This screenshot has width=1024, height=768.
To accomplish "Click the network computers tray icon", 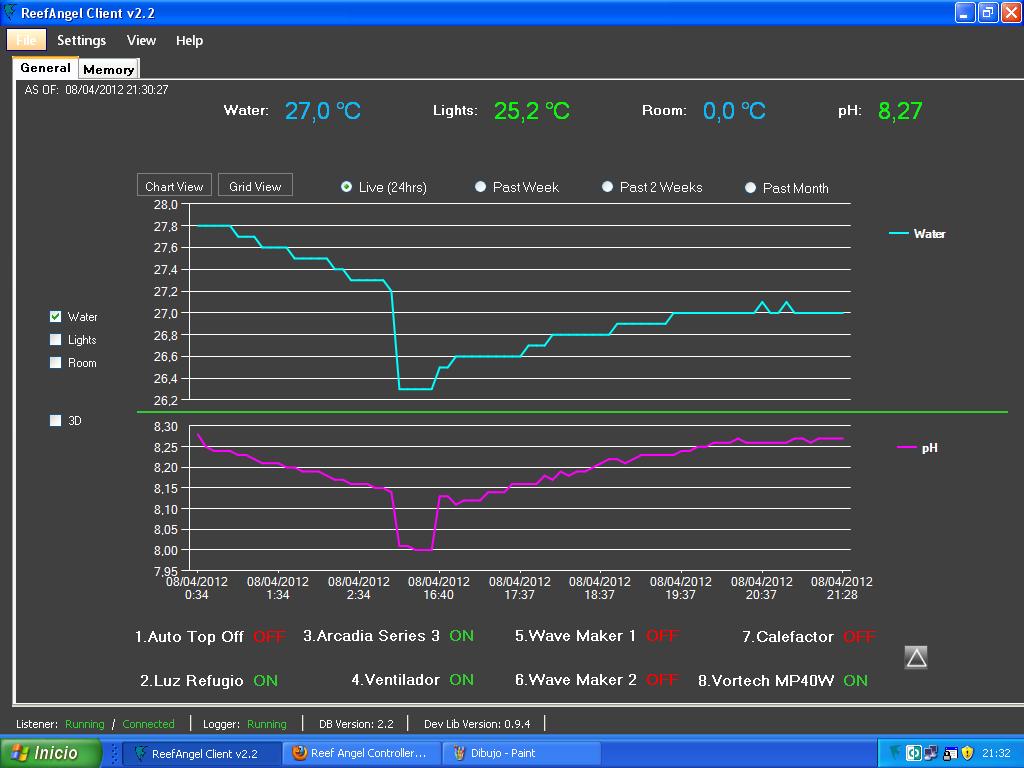I will 931,753.
